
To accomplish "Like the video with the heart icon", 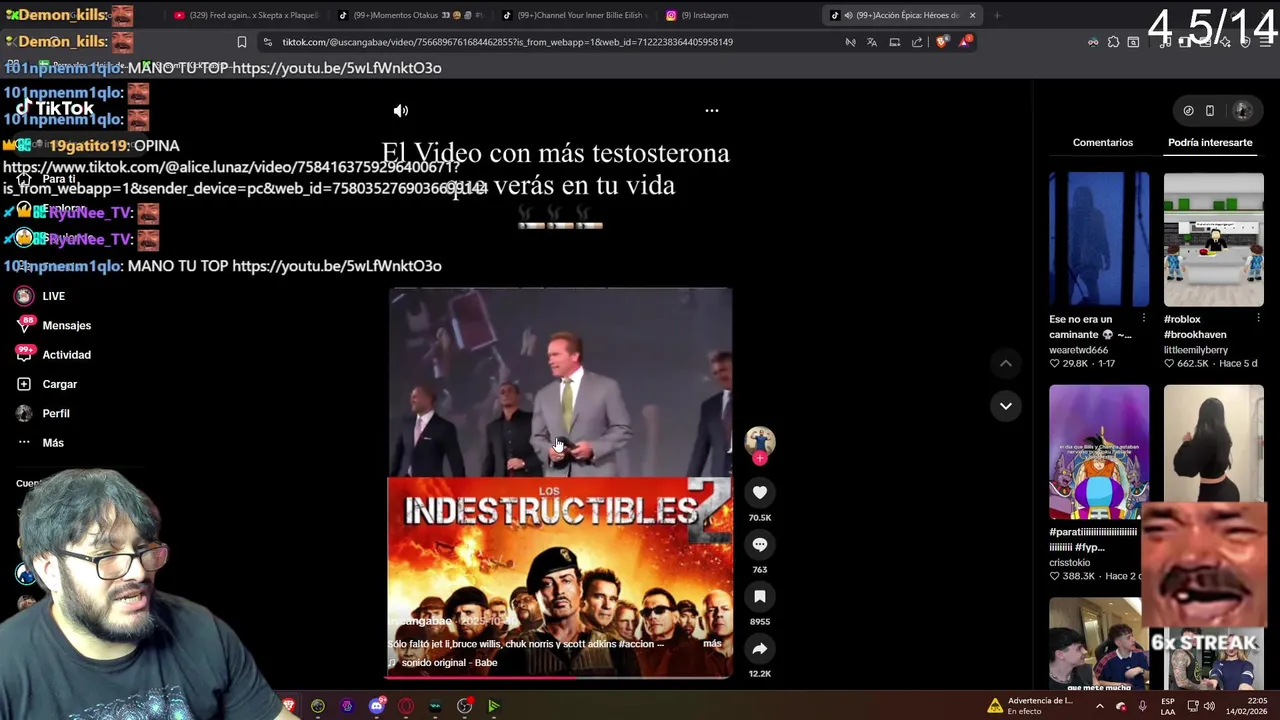I will click(760, 492).
